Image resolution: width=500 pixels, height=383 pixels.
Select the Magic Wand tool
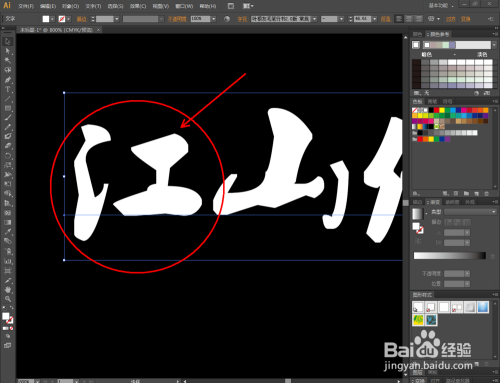tap(8, 60)
